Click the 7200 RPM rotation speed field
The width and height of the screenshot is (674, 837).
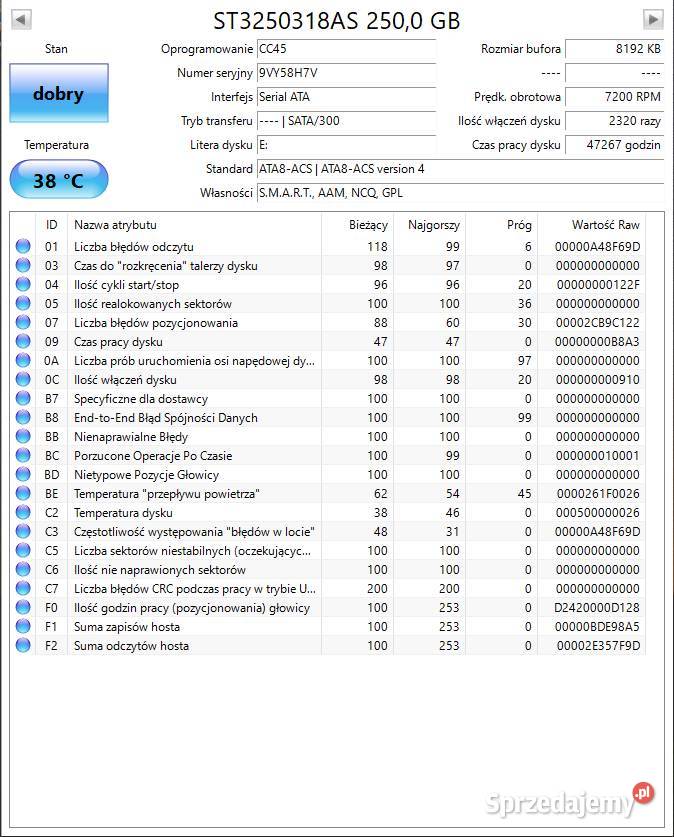coord(613,97)
